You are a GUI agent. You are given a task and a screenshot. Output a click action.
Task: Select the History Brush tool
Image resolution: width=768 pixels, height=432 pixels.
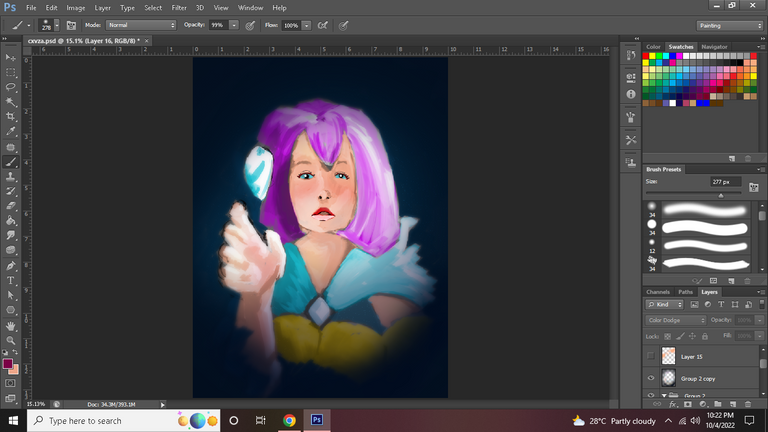[10, 191]
